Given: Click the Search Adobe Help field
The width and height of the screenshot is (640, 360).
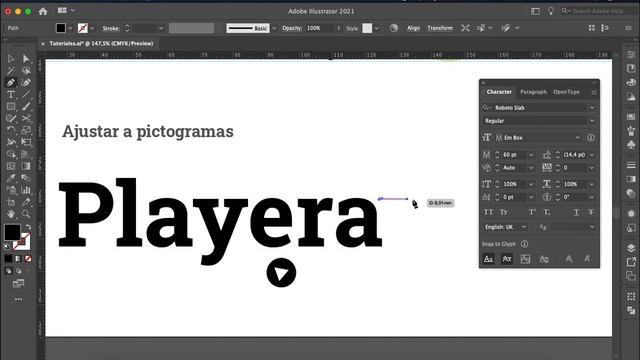Looking at the screenshot, I should 598,11.
